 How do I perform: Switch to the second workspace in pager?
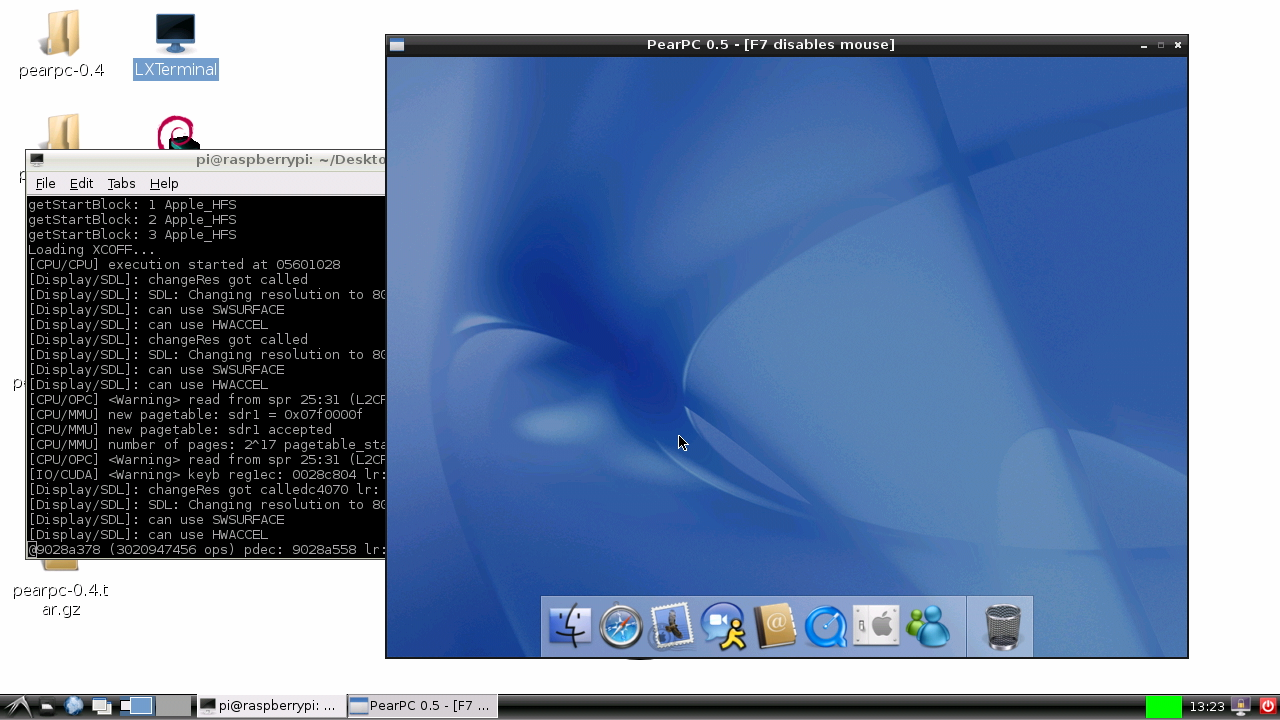coord(173,706)
